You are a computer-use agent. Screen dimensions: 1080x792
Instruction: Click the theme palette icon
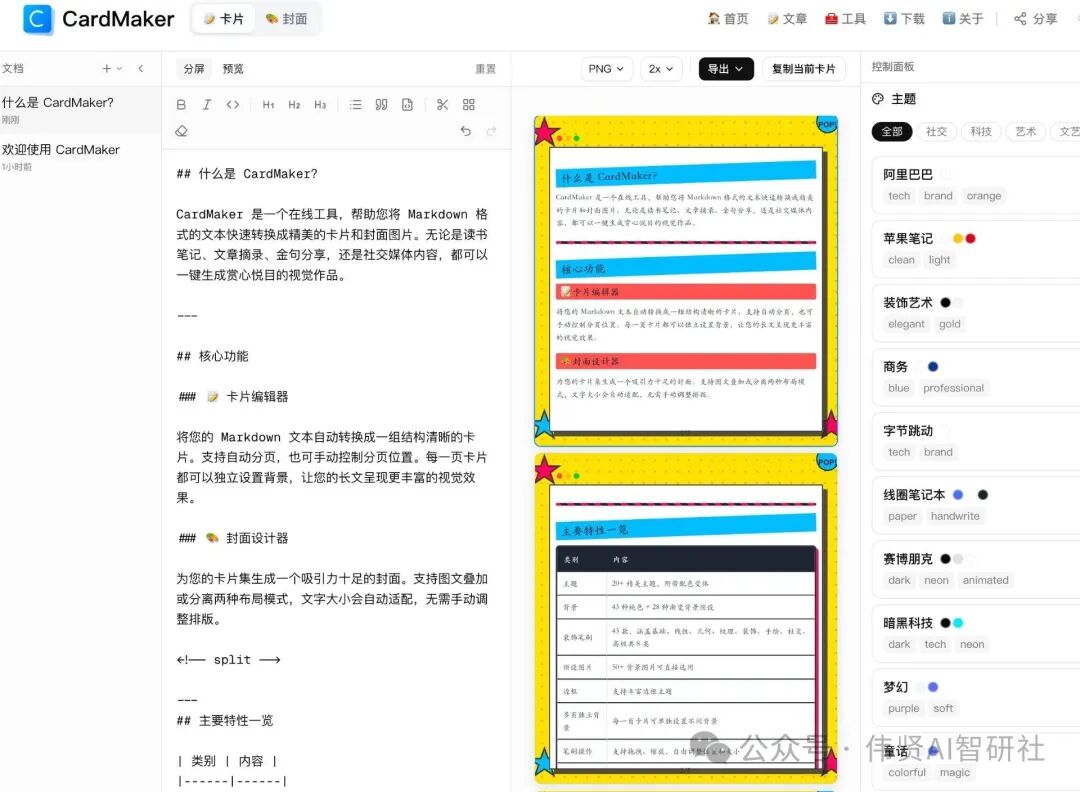click(x=878, y=98)
